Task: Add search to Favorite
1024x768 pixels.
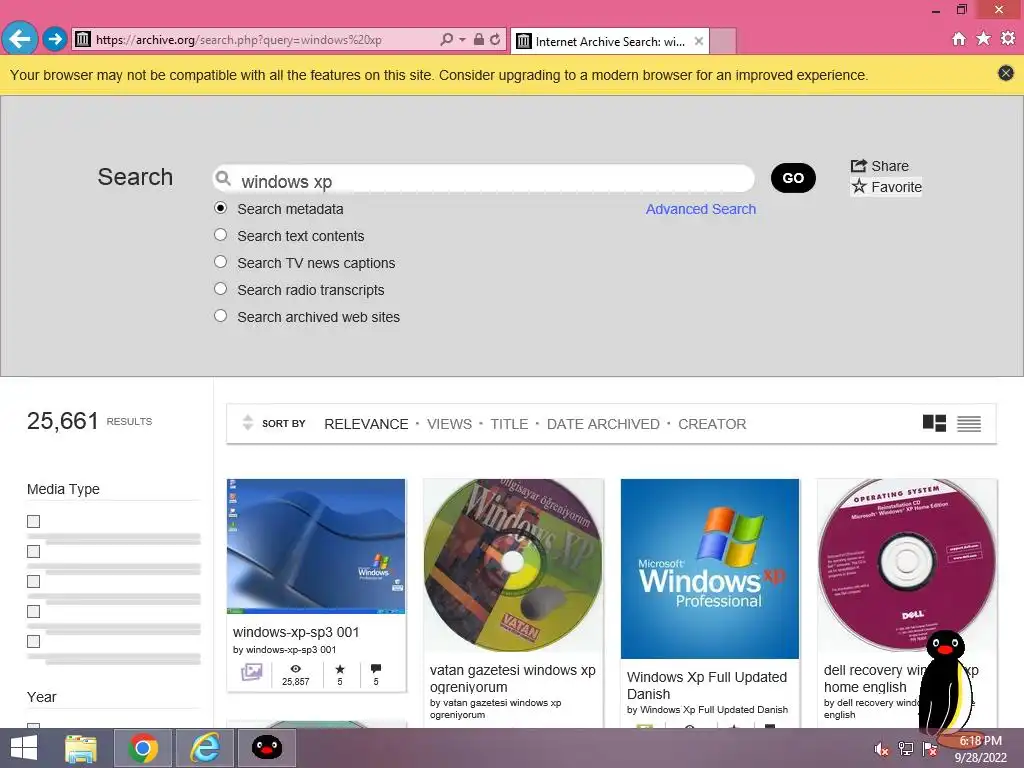Action: pos(886,187)
